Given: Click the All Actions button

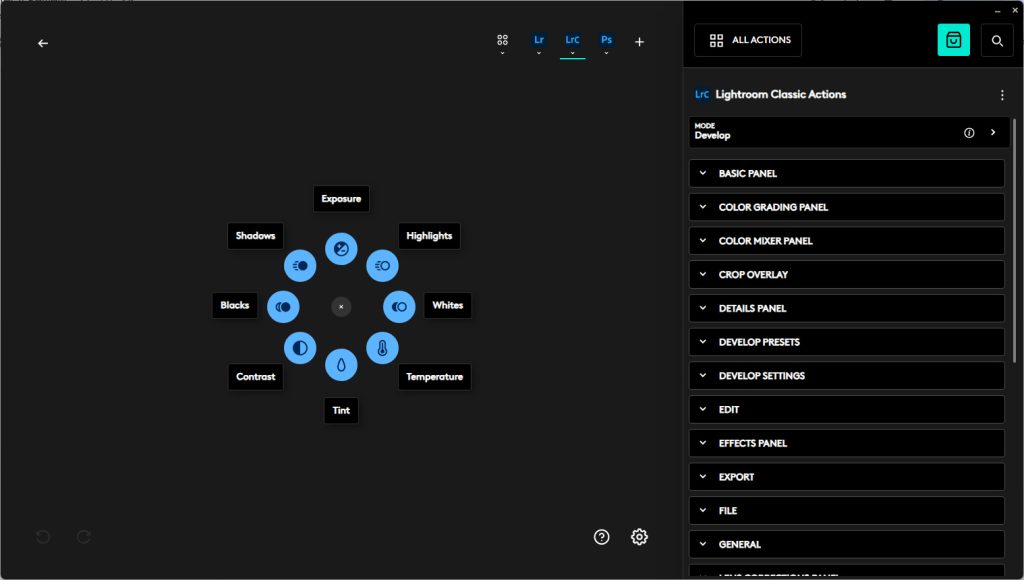Looking at the screenshot, I should click(748, 40).
